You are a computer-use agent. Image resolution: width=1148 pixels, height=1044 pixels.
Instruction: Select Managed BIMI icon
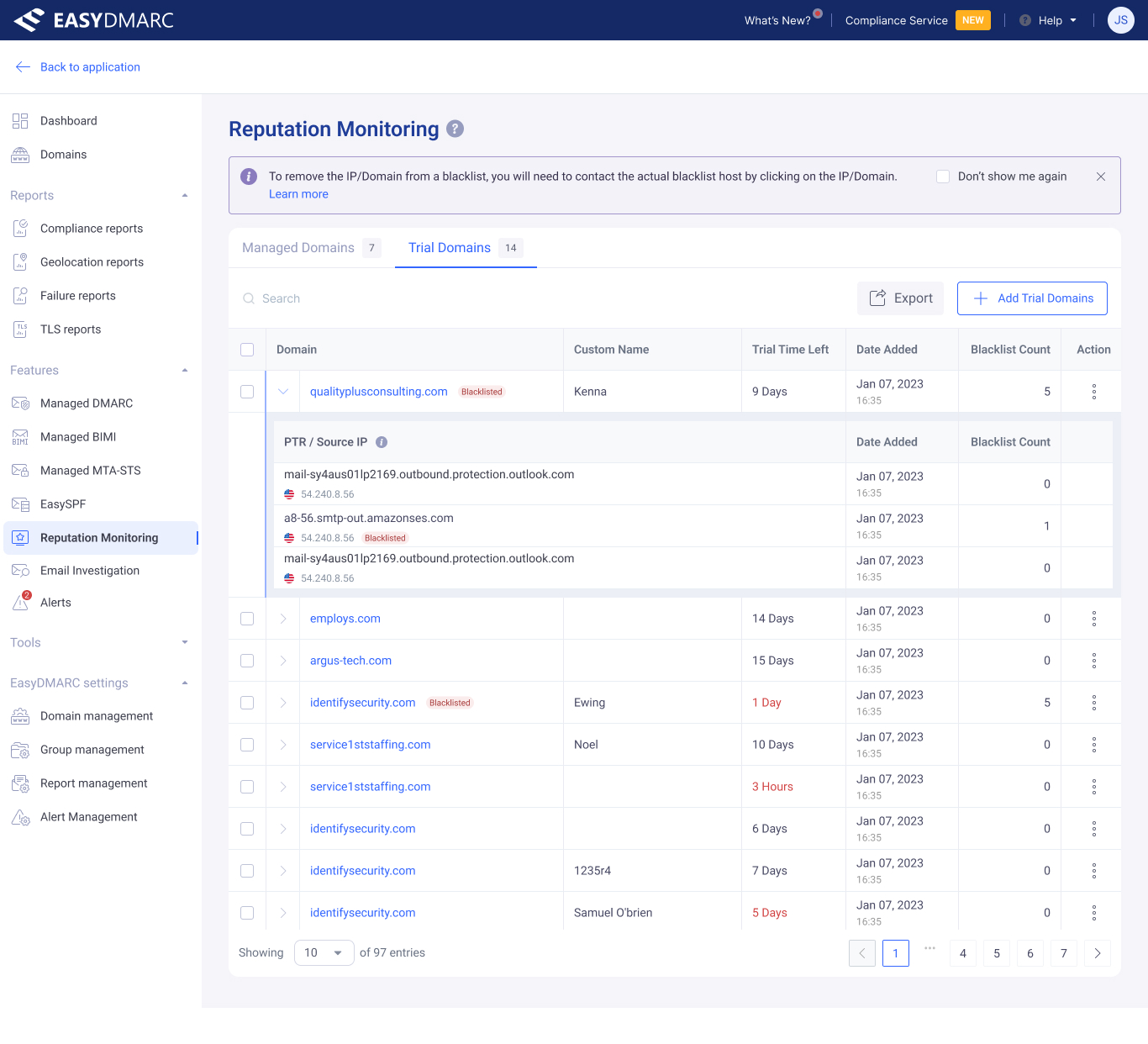(x=20, y=437)
